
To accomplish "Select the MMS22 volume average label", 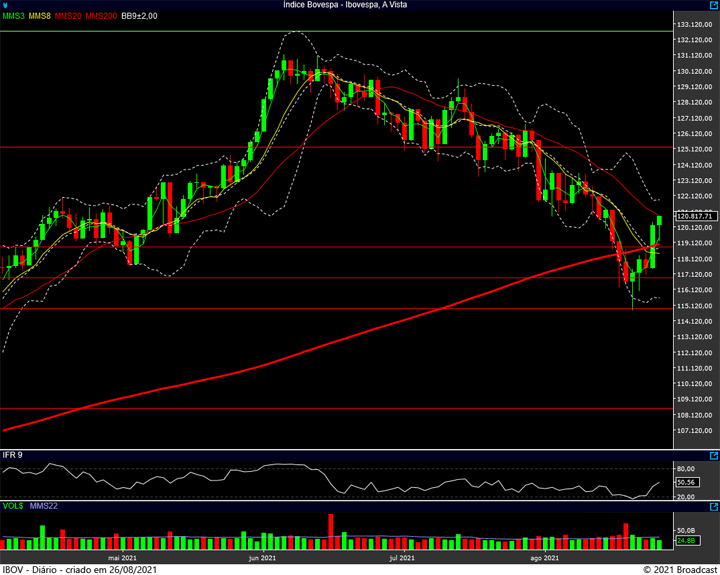I will [44, 506].
